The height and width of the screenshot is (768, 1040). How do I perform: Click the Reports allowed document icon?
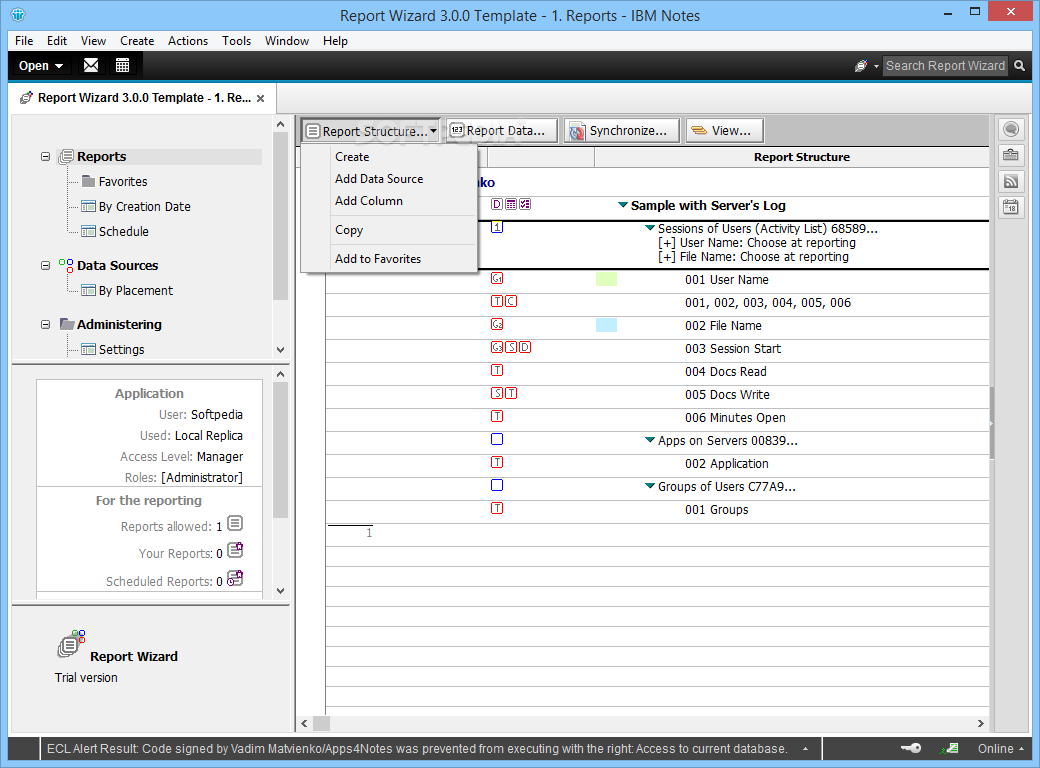235,524
